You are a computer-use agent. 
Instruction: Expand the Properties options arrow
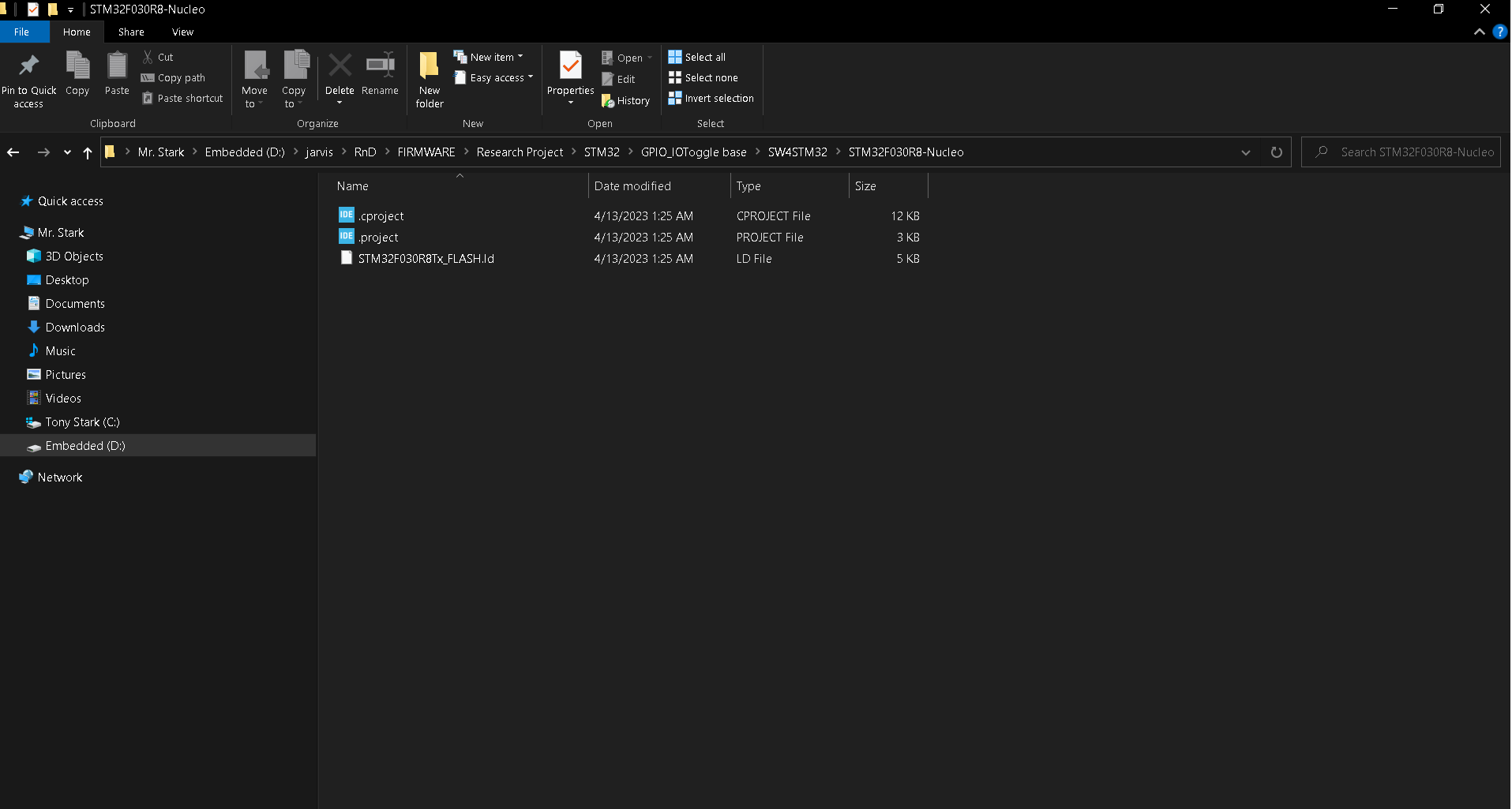pos(571,103)
